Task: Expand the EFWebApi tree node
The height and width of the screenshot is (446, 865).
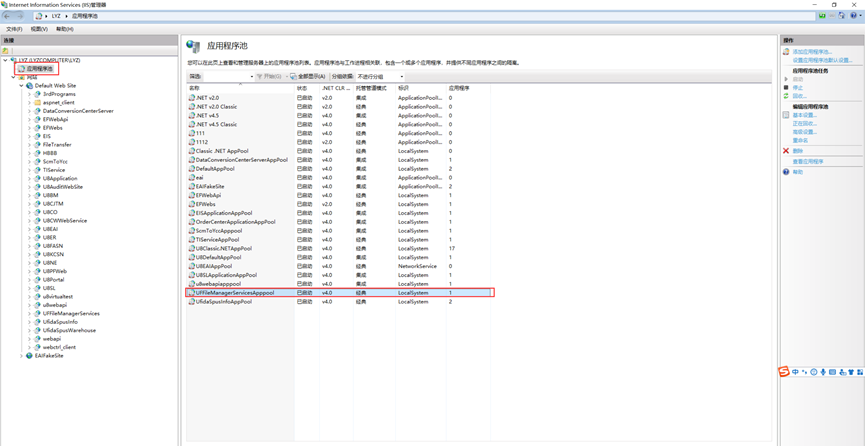Action: (29, 119)
